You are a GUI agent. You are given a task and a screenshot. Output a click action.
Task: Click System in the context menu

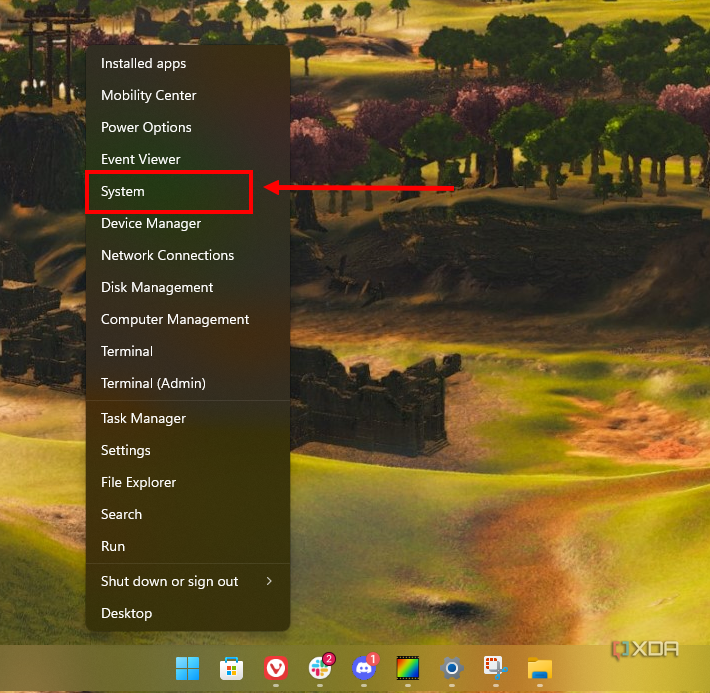pos(188,192)
